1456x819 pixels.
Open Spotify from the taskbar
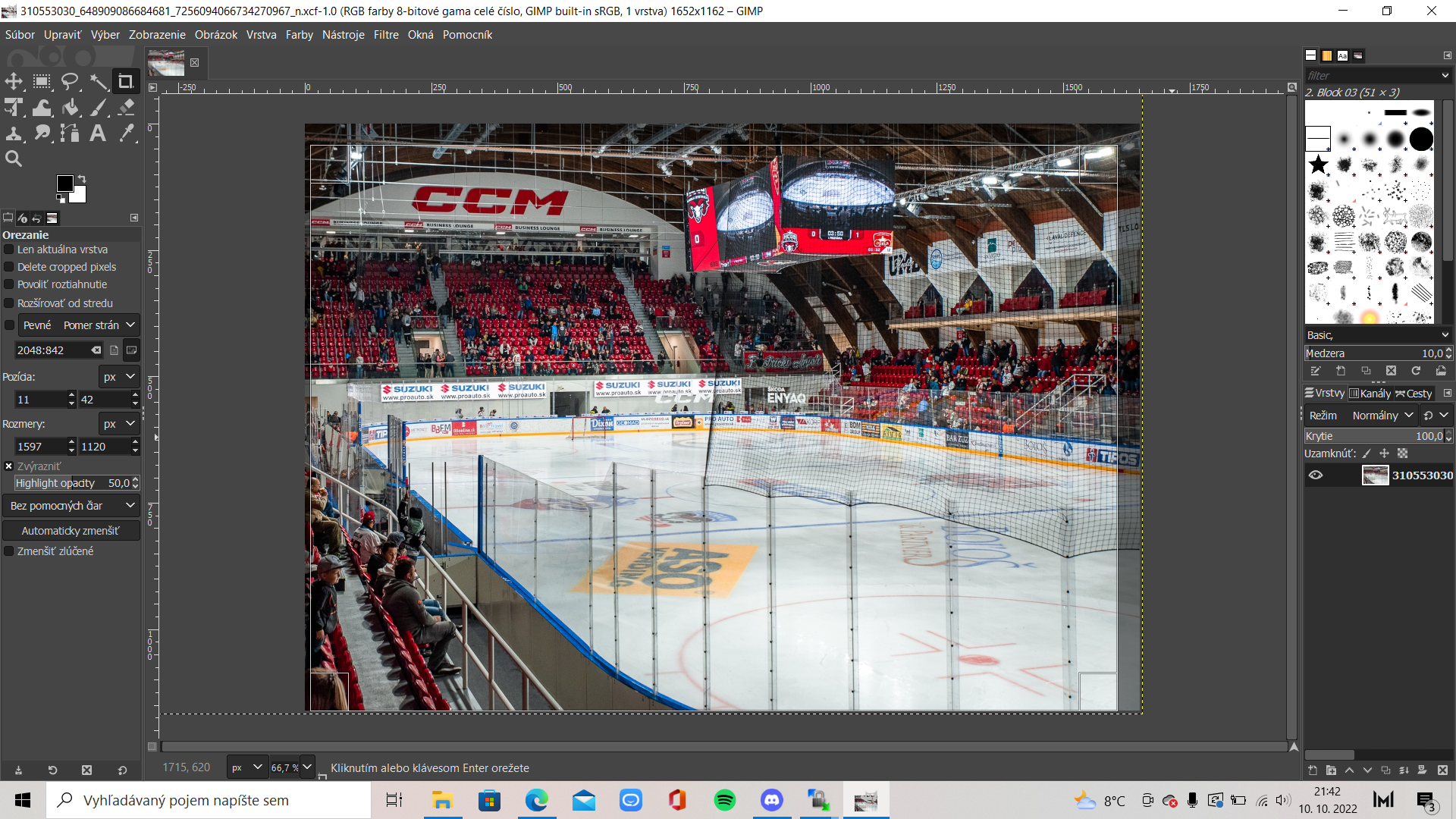pos(725,800)
